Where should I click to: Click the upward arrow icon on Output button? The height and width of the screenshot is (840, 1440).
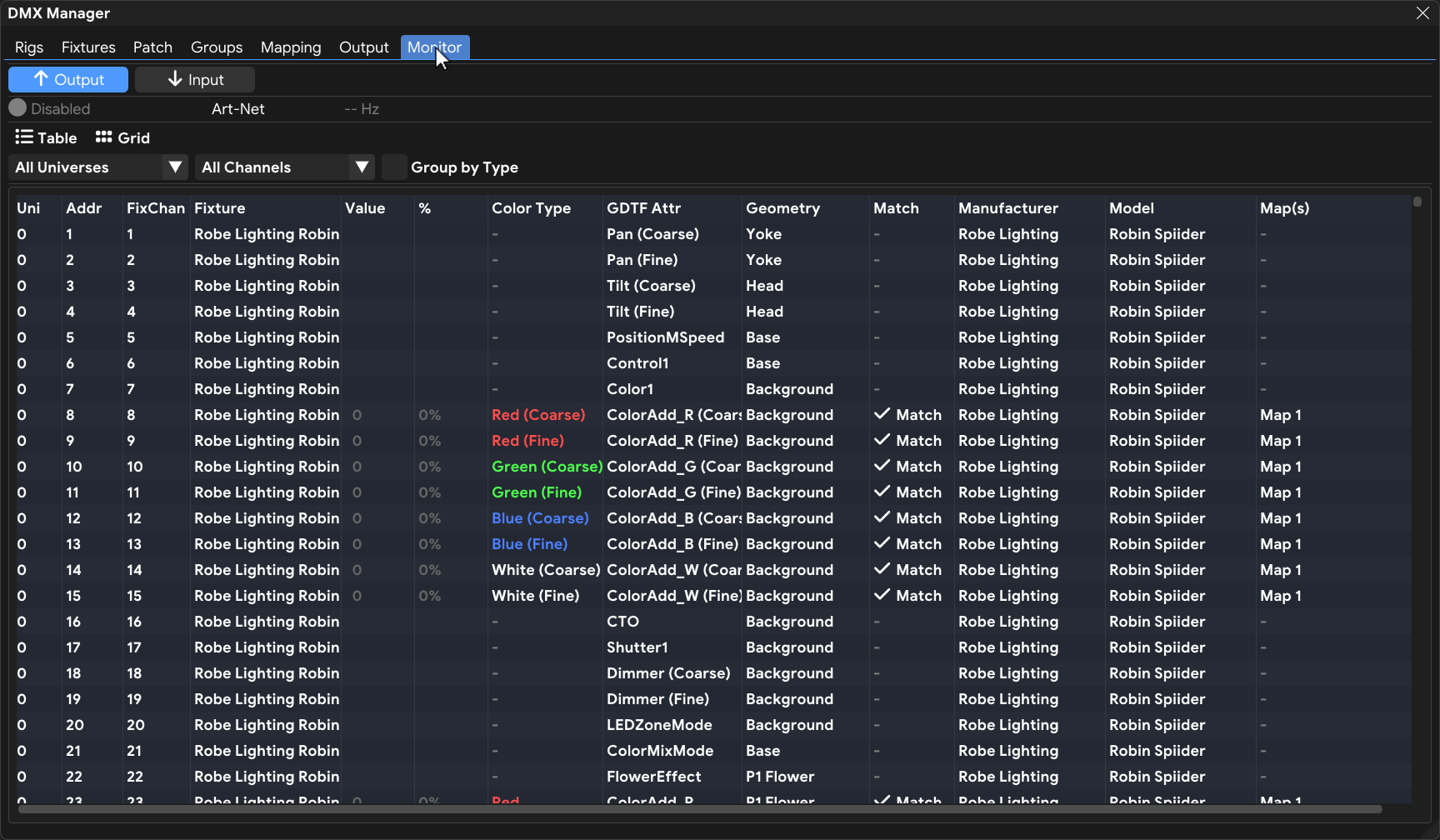(41, 79)
